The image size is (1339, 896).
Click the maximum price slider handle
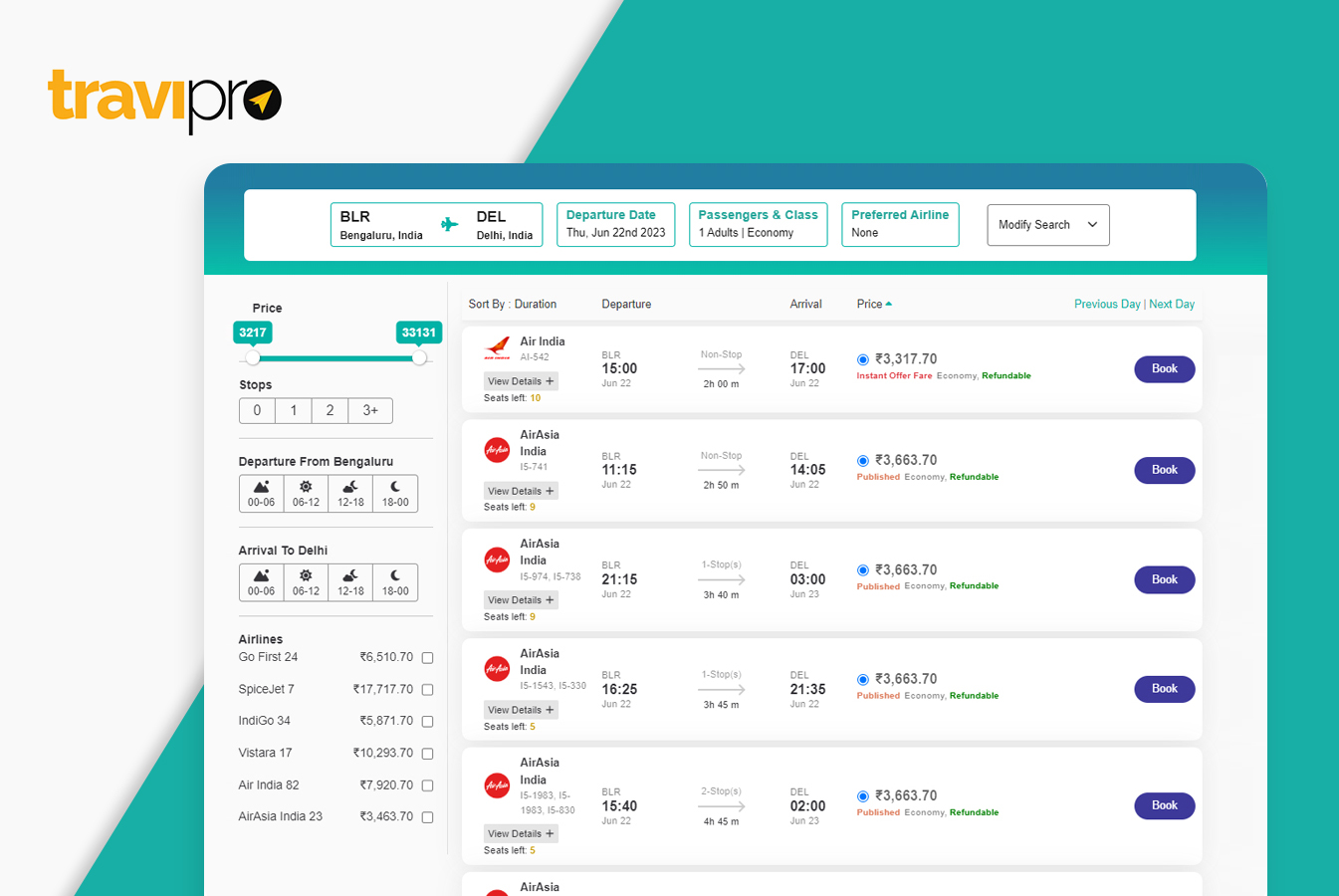point(419,357)
